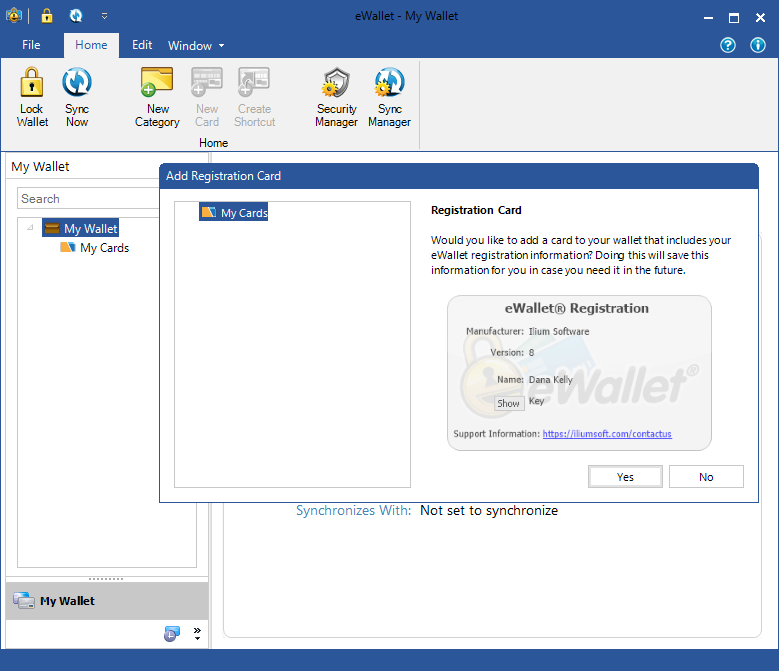The height and width of the screenshot is (671, 779).
Task: Confirm adding registration card with Yes
Action: pos(625,477)
